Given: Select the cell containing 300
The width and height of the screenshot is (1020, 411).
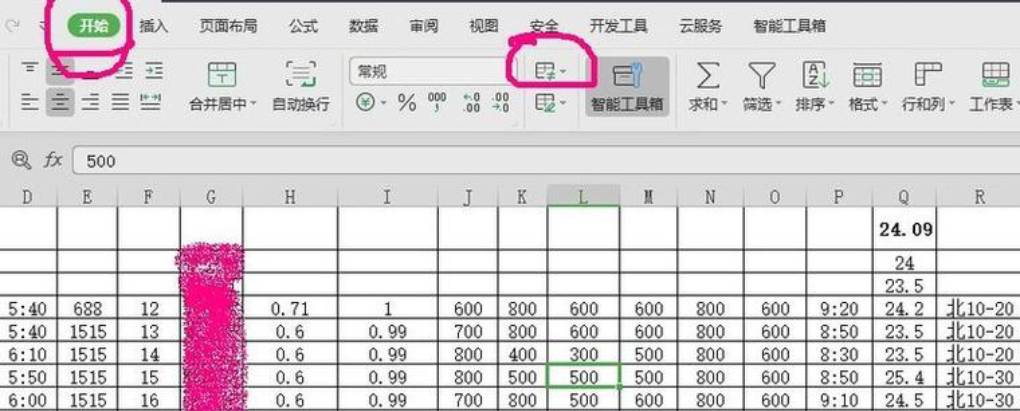Looking at the screenshot, I should [584, 354].
